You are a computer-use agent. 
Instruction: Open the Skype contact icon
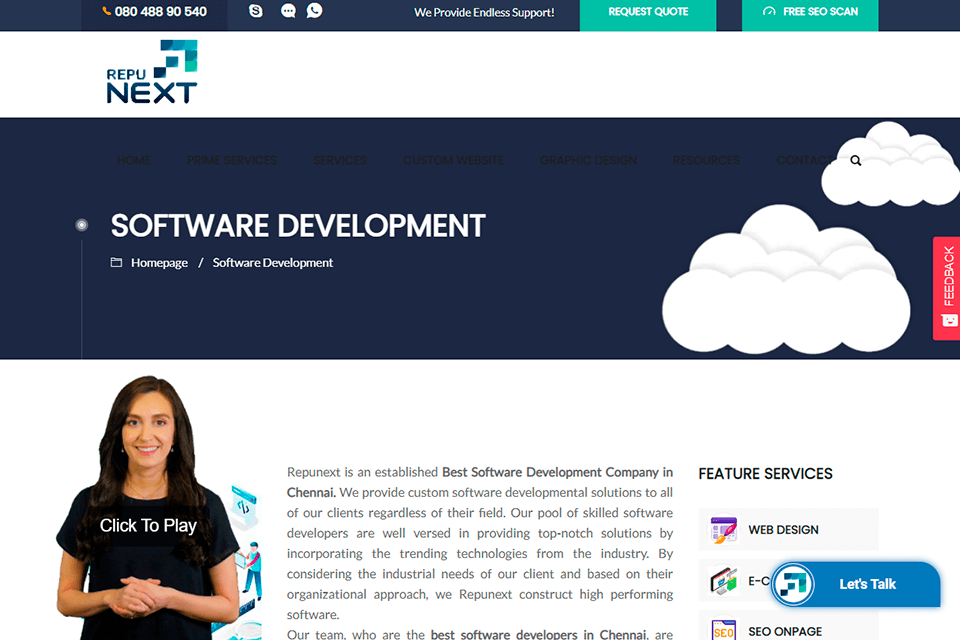point(256,11)
